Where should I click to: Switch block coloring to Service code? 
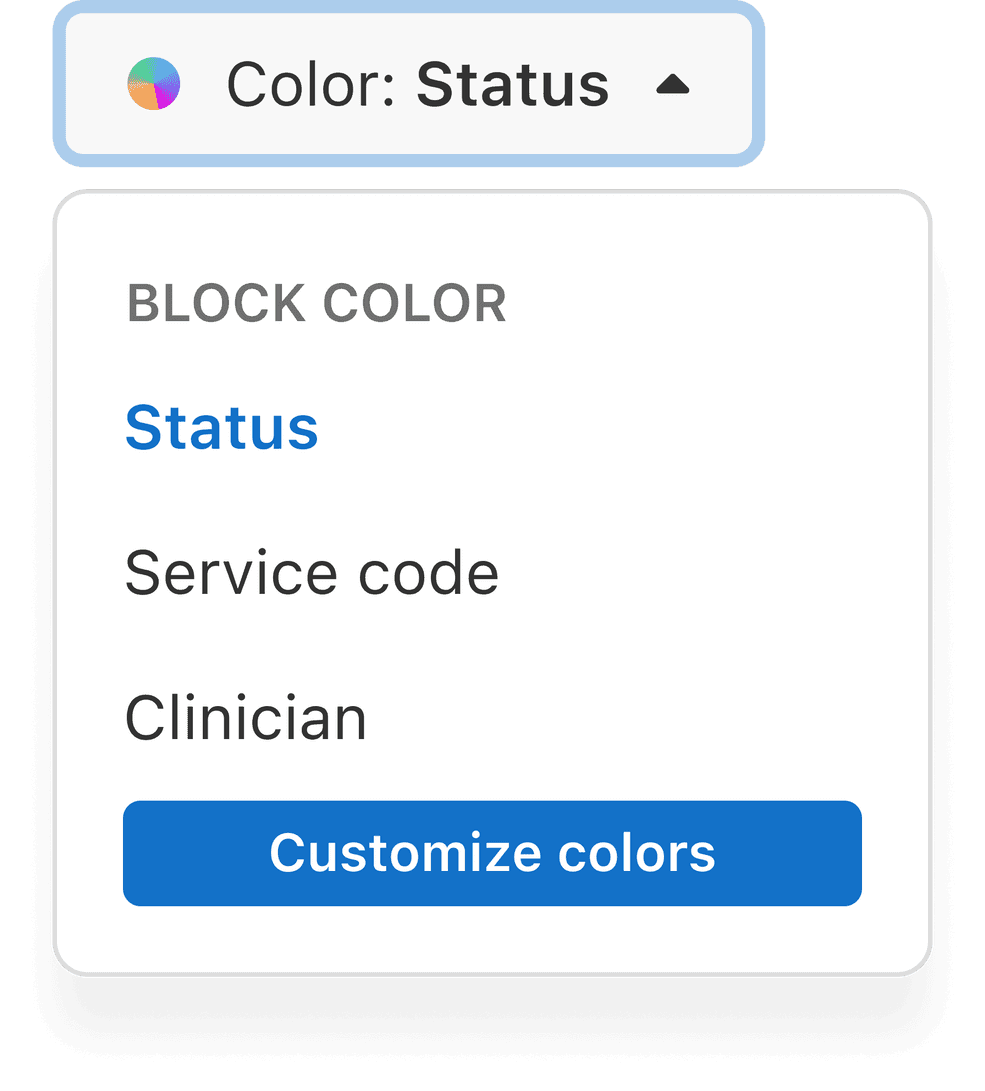(312, 573)
